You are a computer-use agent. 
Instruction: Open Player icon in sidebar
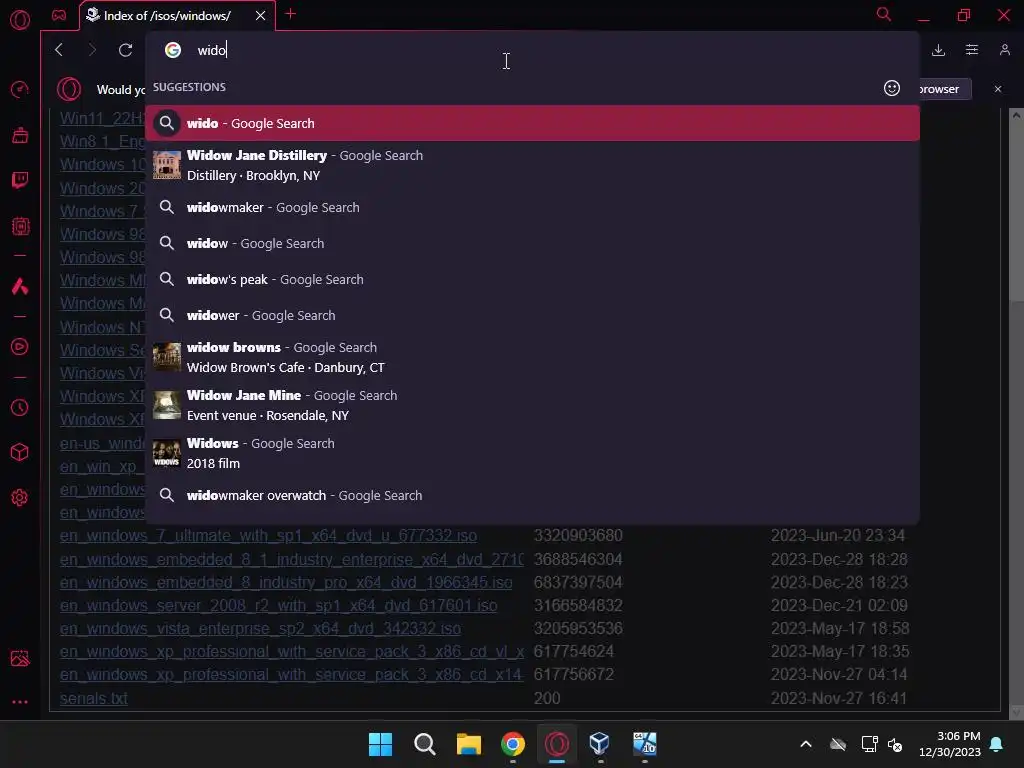coord(20,347)
